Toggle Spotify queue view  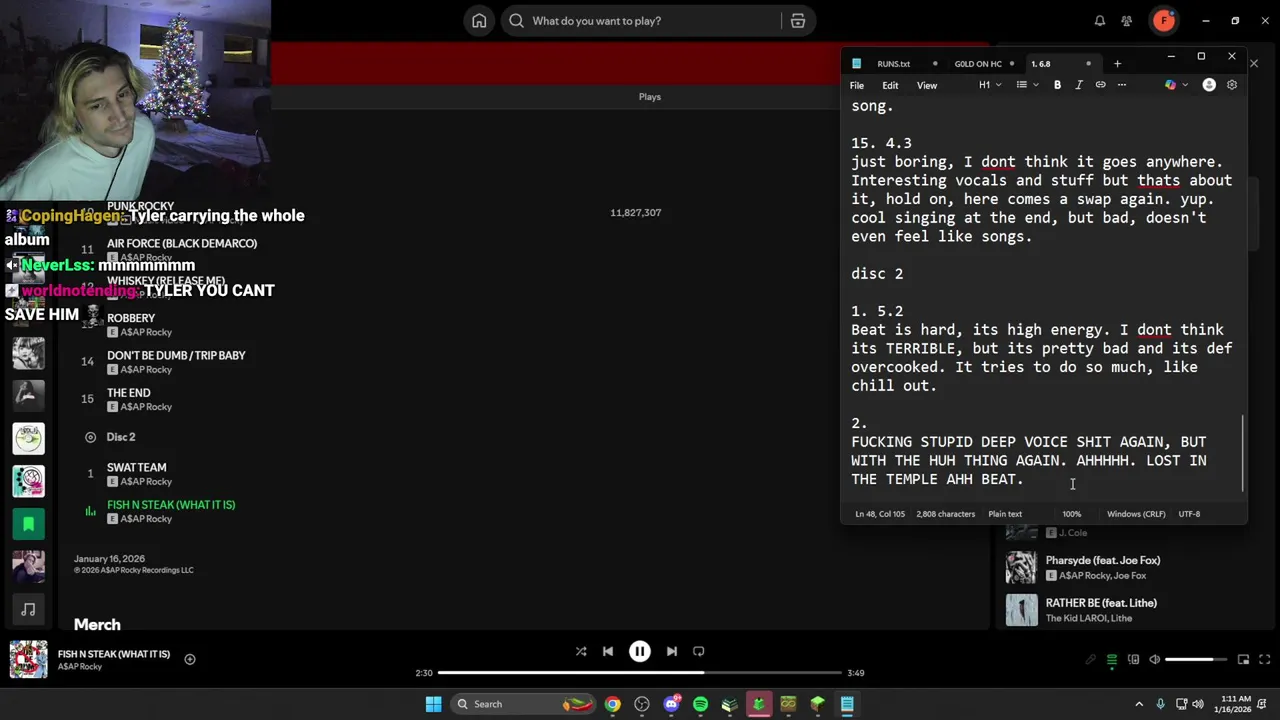coord(1112,660)
